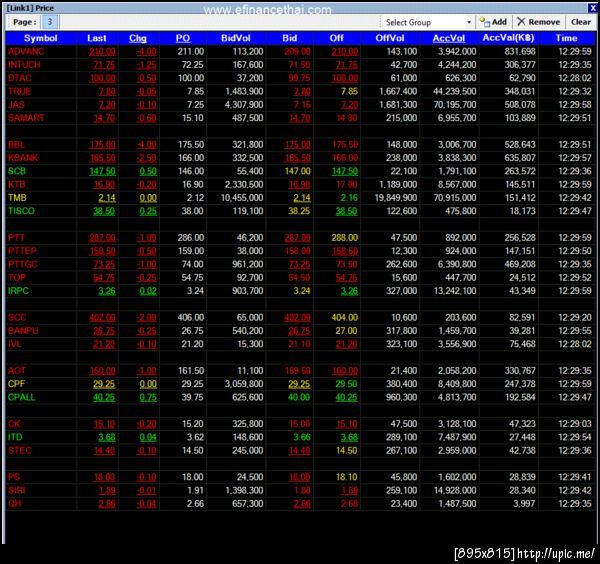
Task: Click the BidVol column header
Action: click(236, 38)
